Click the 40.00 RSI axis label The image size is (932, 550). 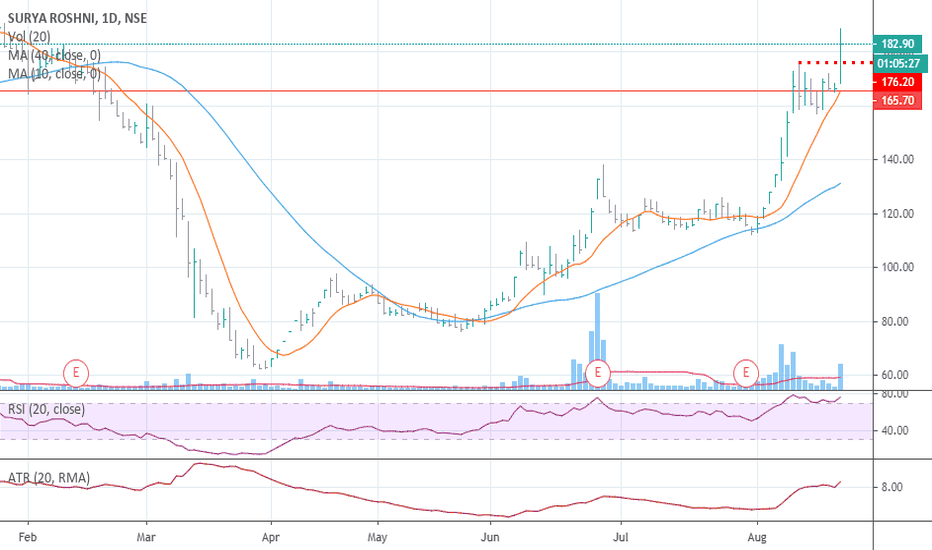point(895,430)
